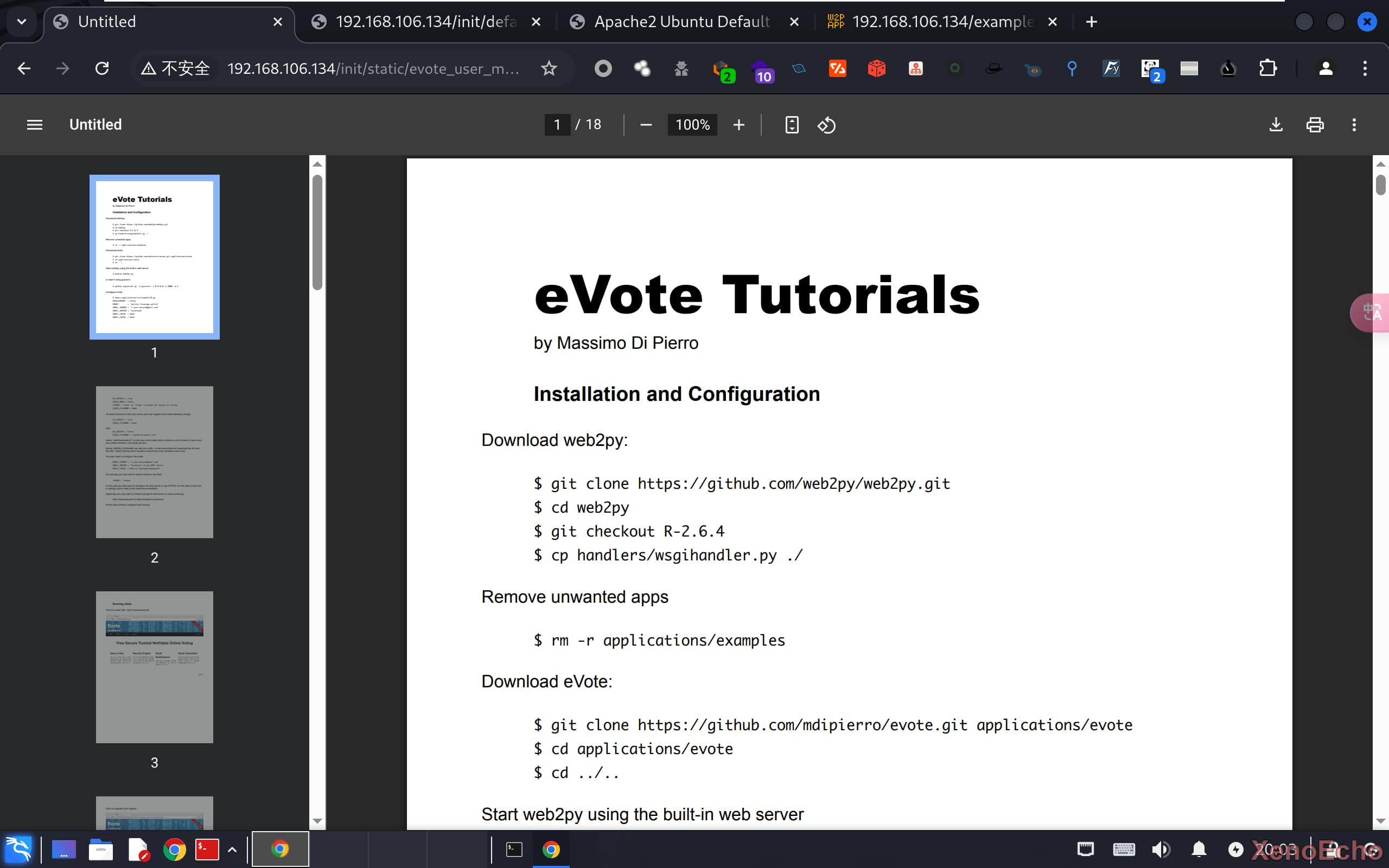Open the PDF viewer more actions menu
This screenshot has height=868, width=1389.
(1354, 125)
